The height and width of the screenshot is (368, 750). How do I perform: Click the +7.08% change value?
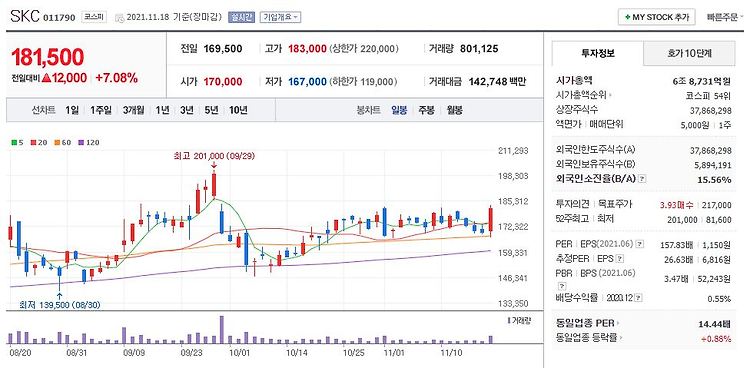pos(117,78)
